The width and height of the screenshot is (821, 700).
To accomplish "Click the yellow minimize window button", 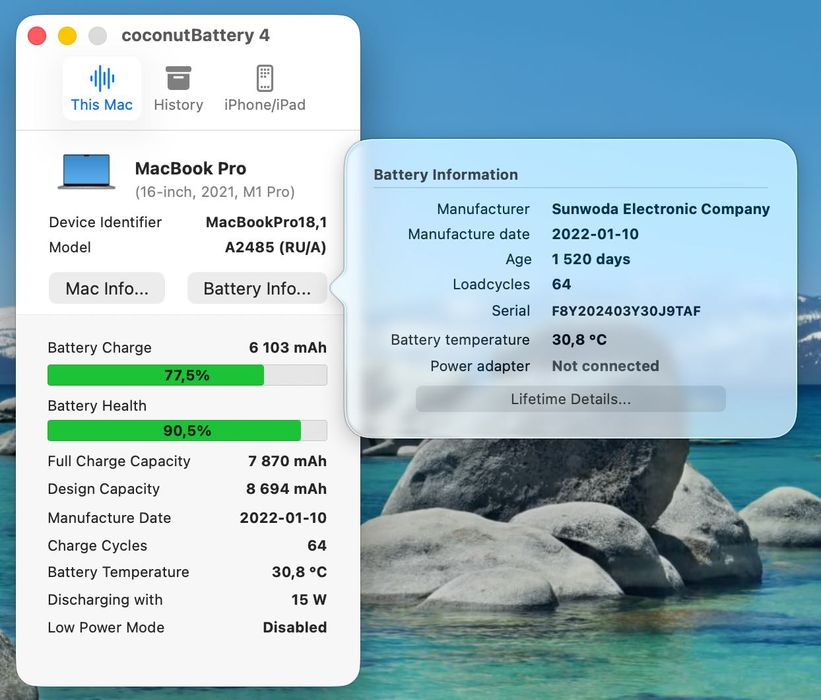I will coord(67,36).
